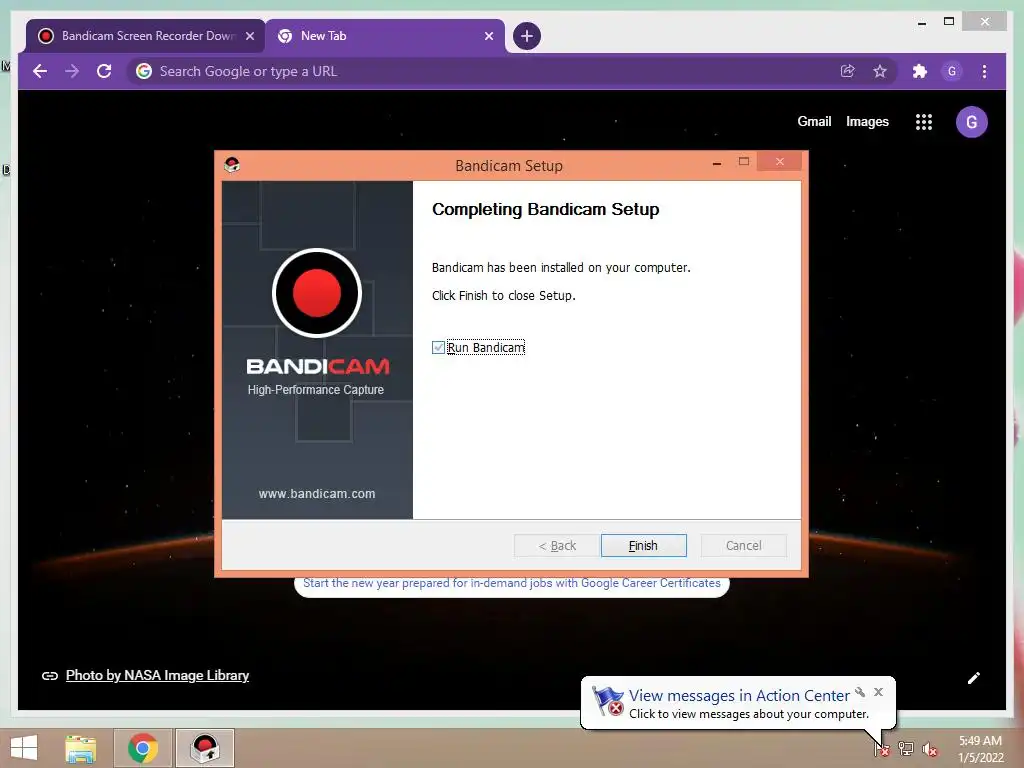
Task: Click Bandicam logo in setup sidebar
Action: [317, 293]
